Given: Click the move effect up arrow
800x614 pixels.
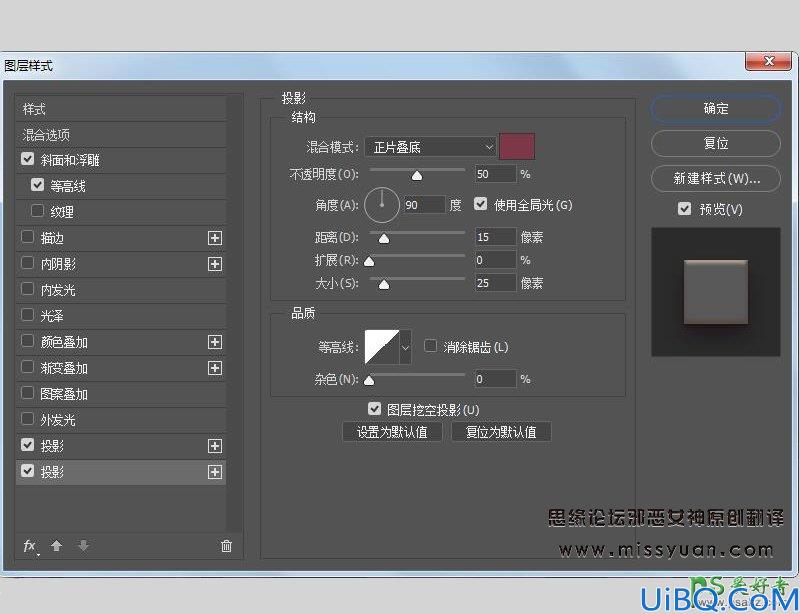Looking at the screenshot, I should [57, 546].
